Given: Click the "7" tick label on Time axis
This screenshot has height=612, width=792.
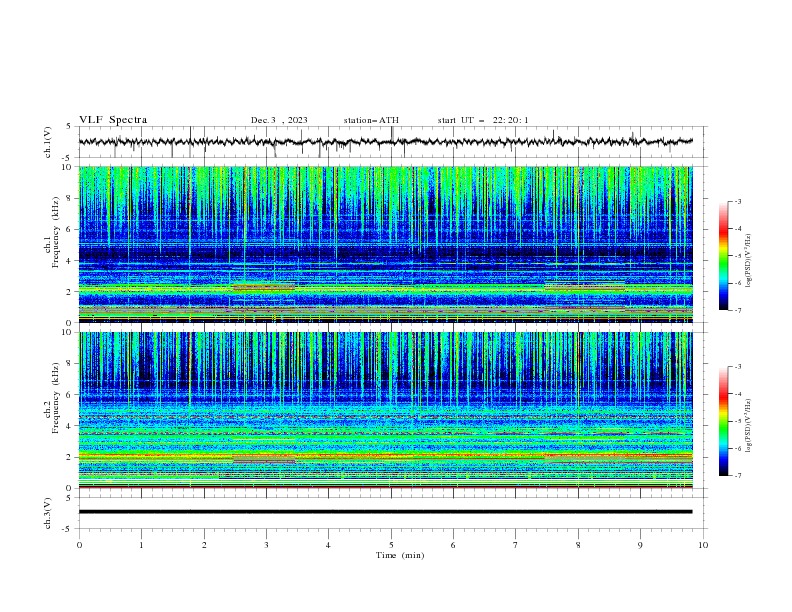Looking at the screenshot, I should 516,545.
